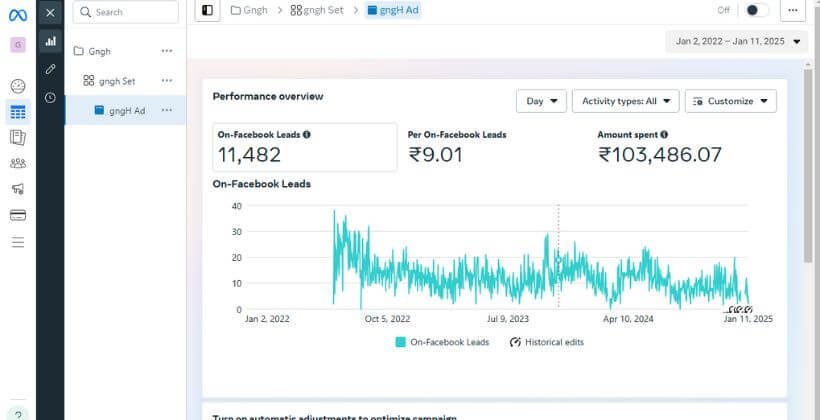The image size is (820, 420).
Task: Select the pencil edit icon
Action: [50, 69]
